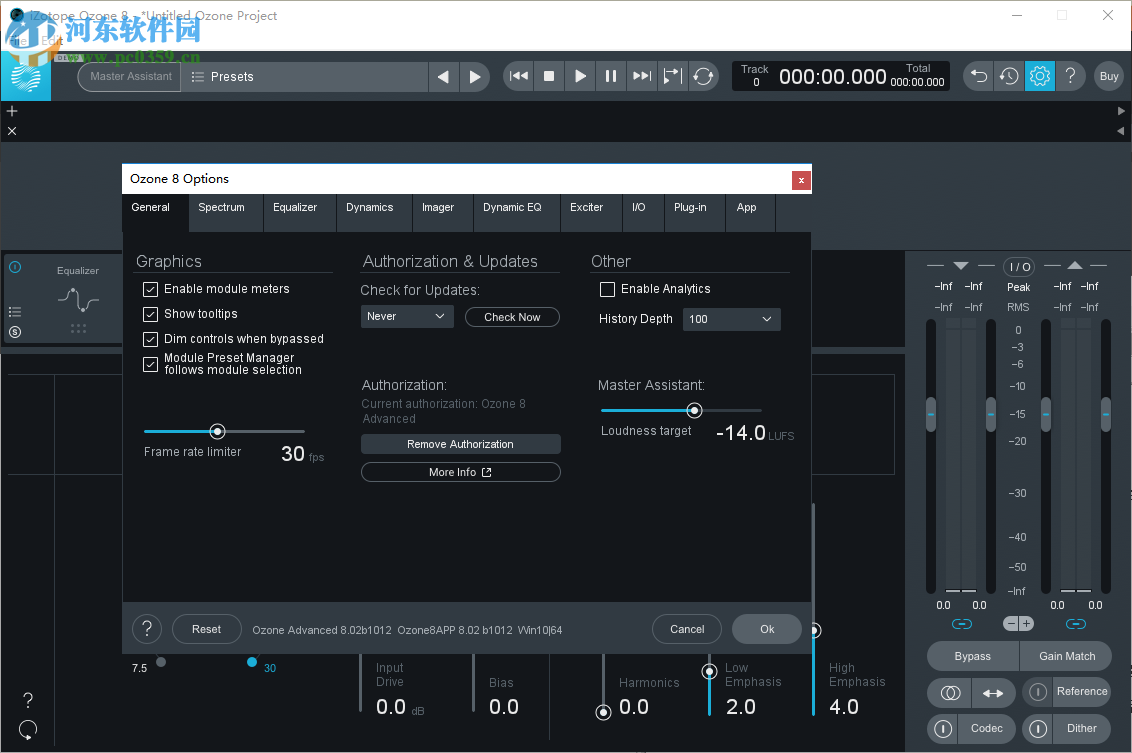The width and height of the screenshot is (1132, 753).
Task: Click the question mark help icon in dialog
Action: (x=147, y=629)
